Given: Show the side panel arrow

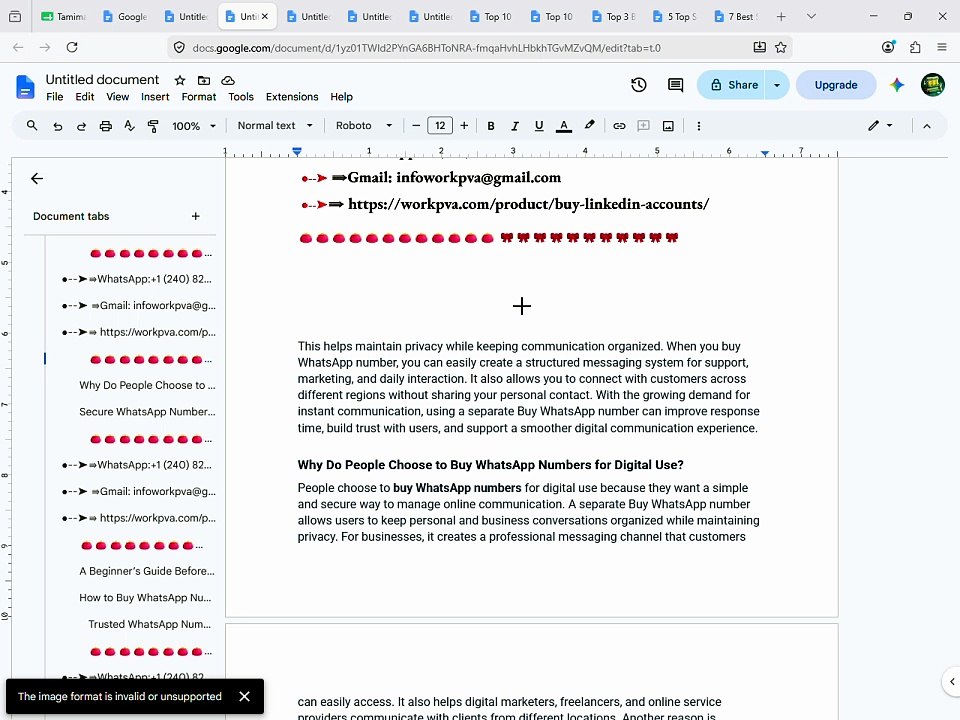Looking at the screenshot, I should pyautogui.click(x=951, y=681).
